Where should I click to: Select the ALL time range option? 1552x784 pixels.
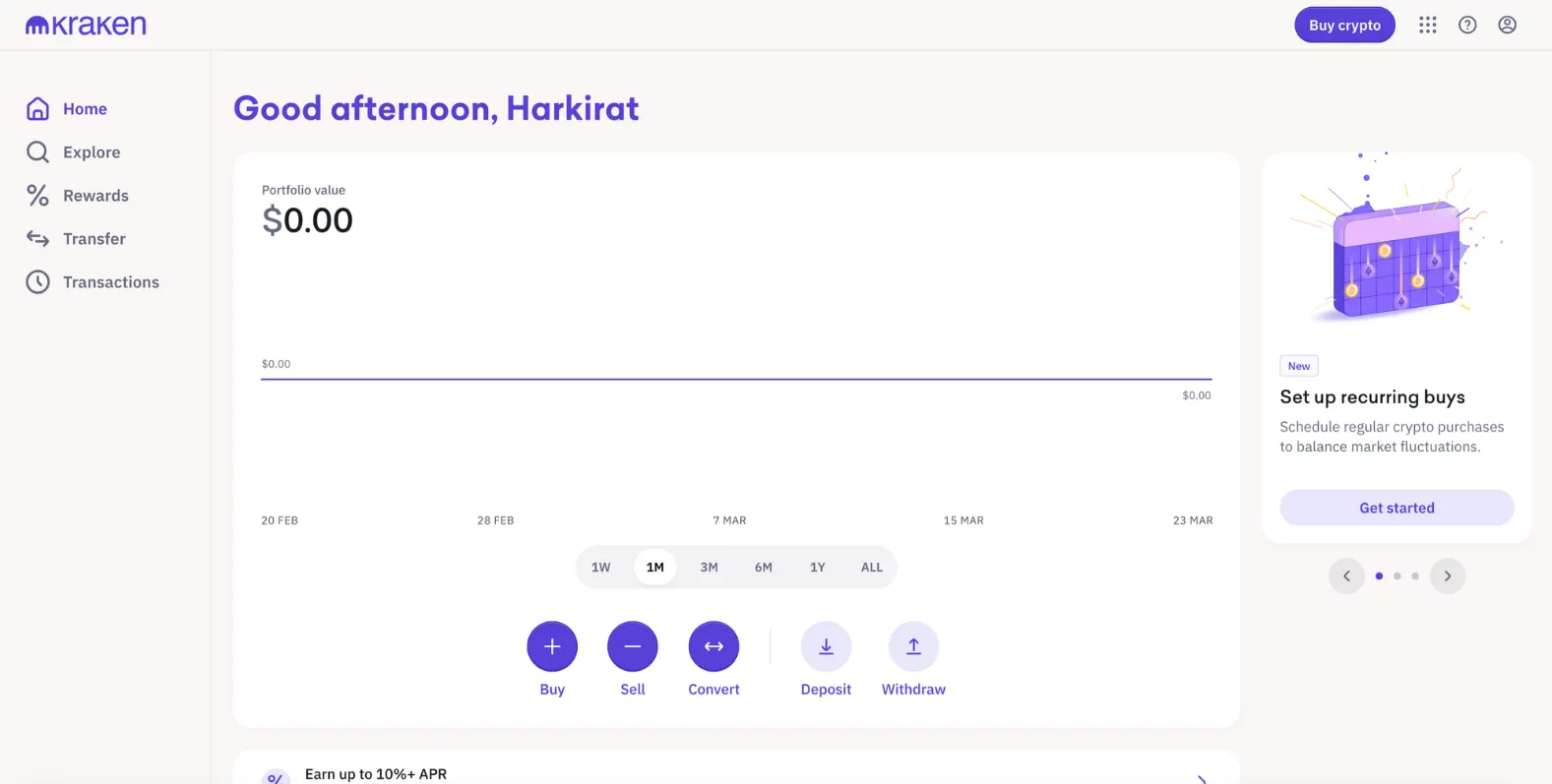(x=871, y=568)
